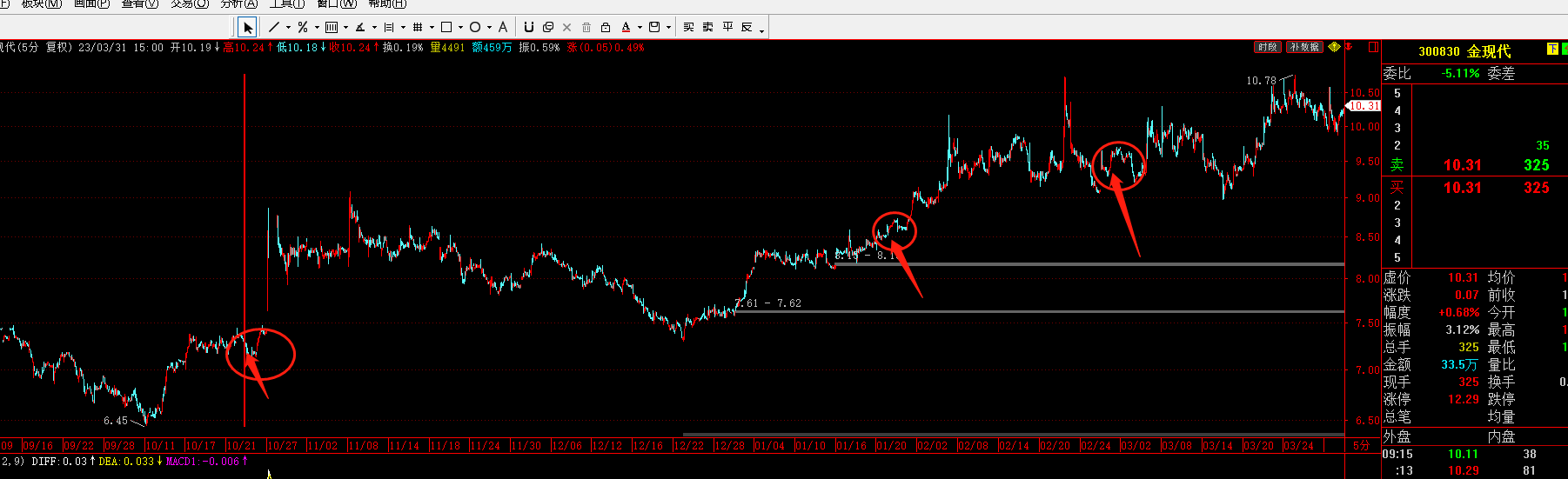Choose the trend line drawing tool
Image resolution: width=1568 pixels, height=479 pixels.
coord(274,27)
